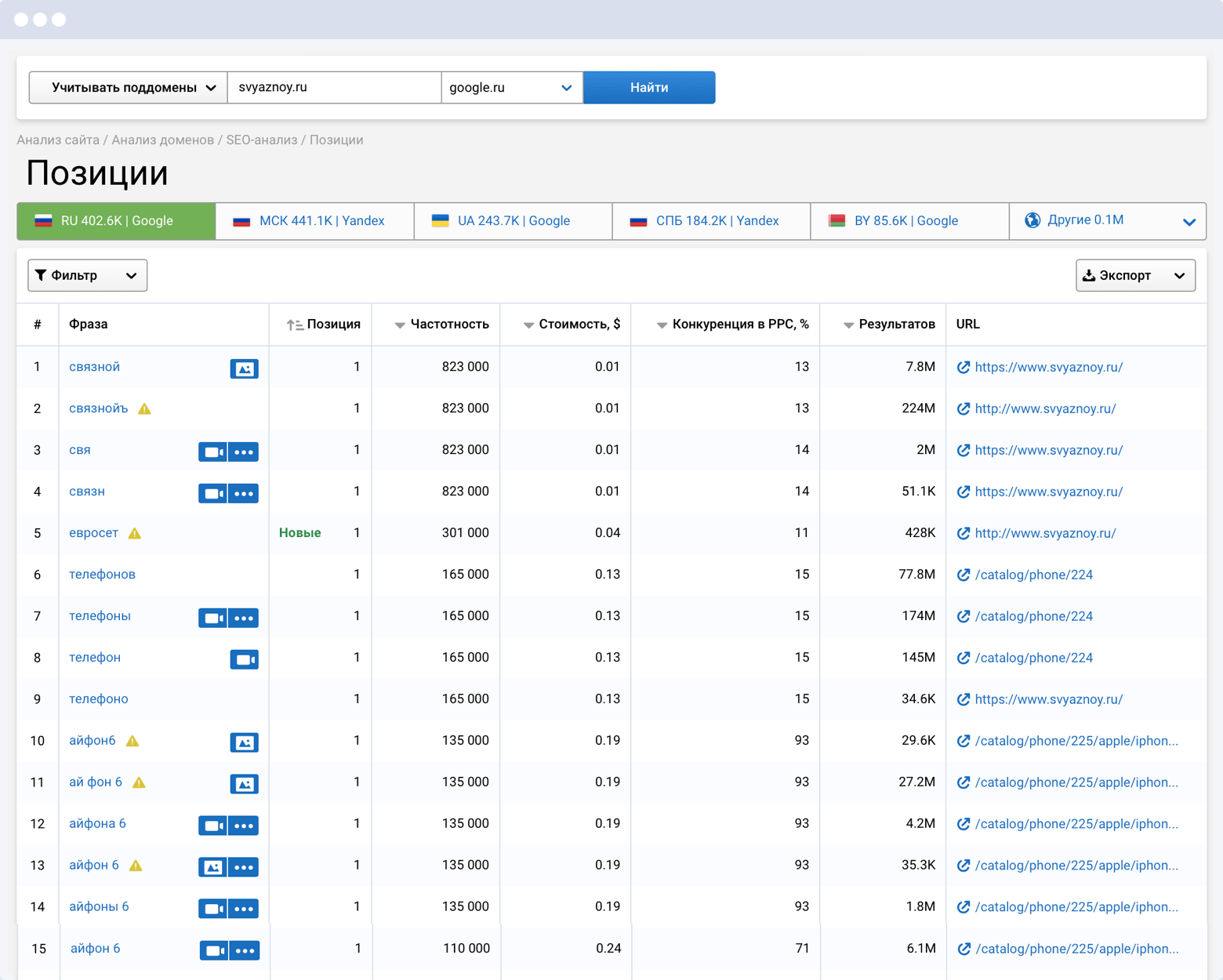Screen dimensions: 1223x980
Task: Switch to UA 243.7K Google tab
Action: pyautogui.click(x=513, y=221)
